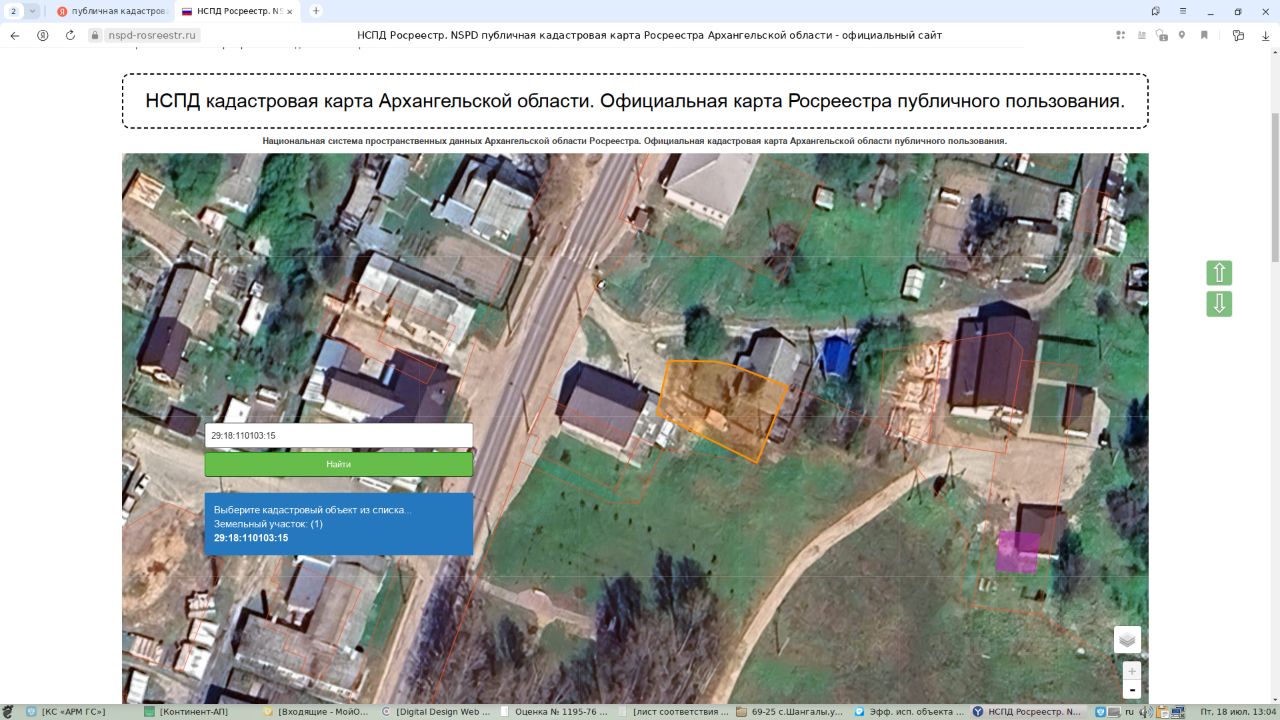1280x720 pixels.
Task: Click the orange highlighted land parcel
Action: pos(722,410)
